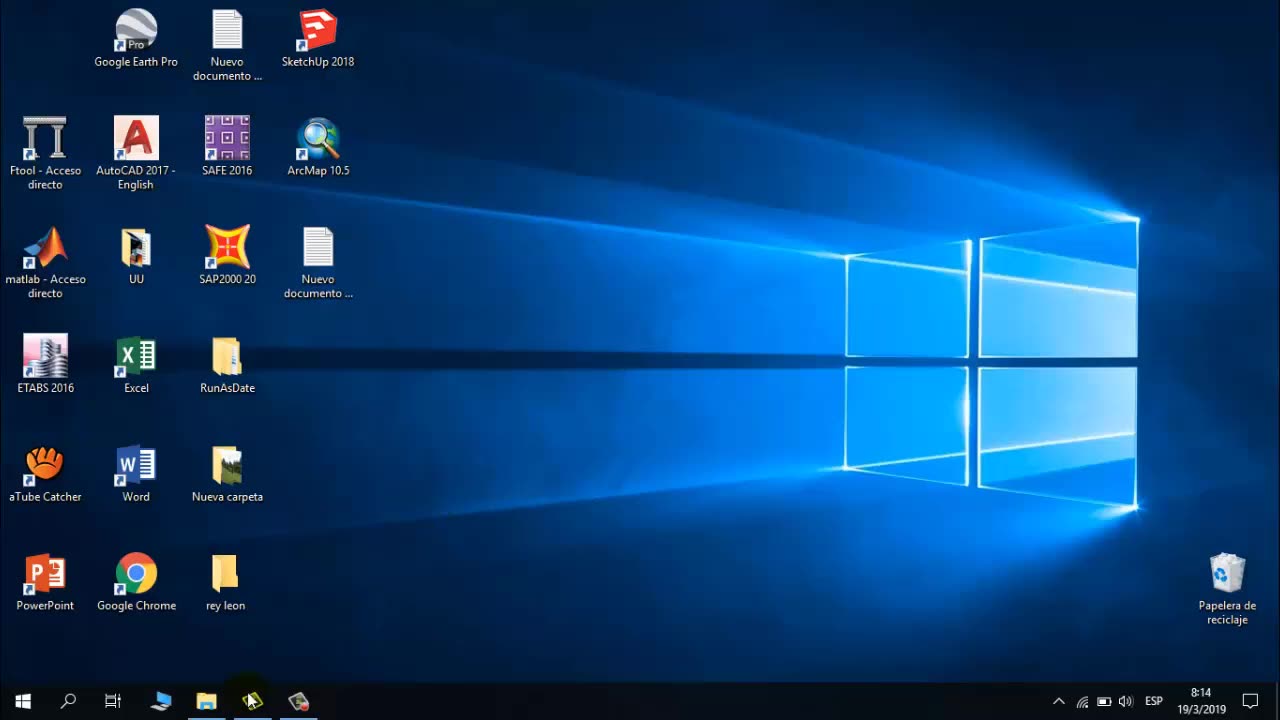Select the Word desktop shortcut
Screen dimensions: 1280x720
point(136,473)
